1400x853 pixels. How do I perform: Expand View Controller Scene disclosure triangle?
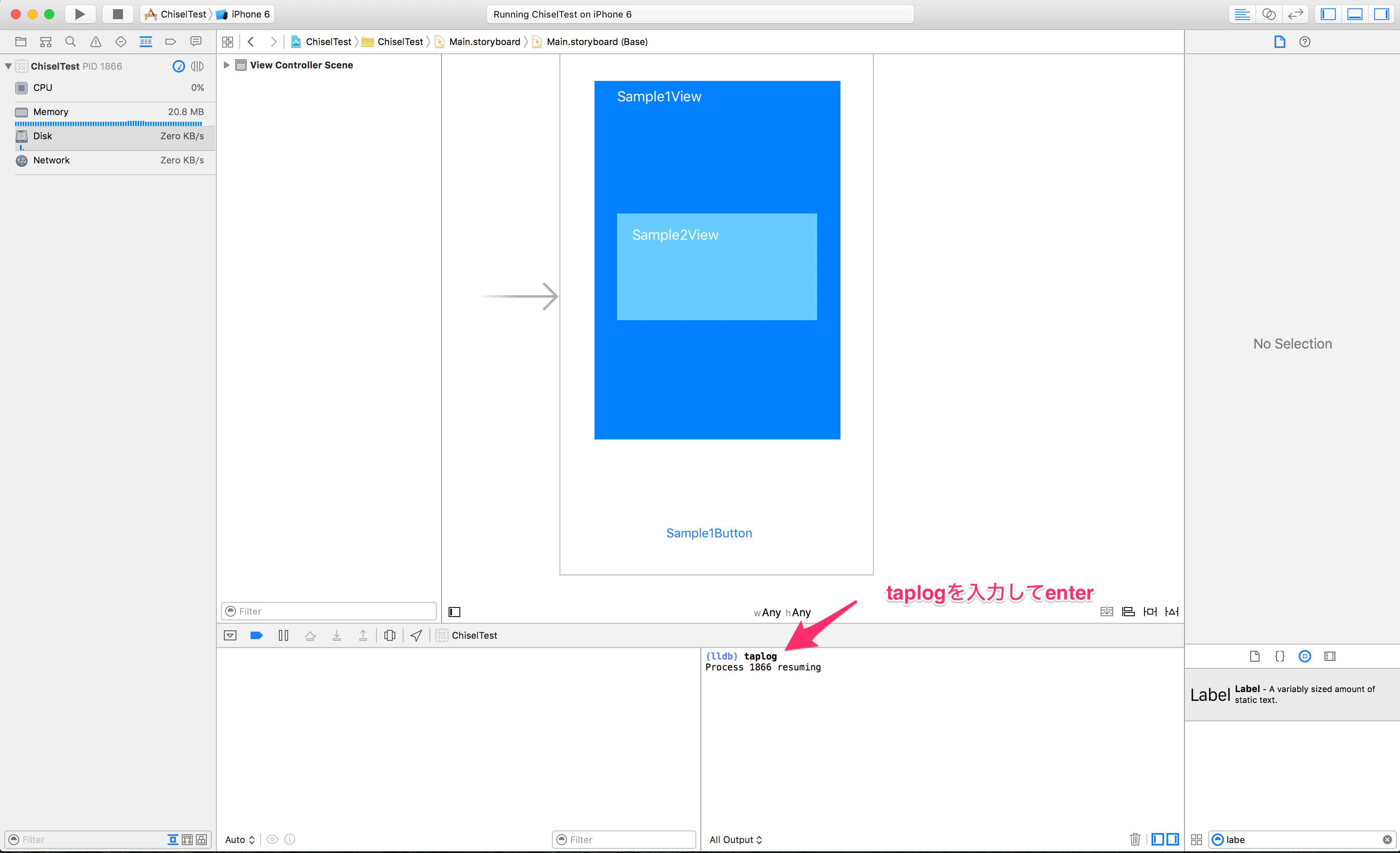click(x=226, y=65)
